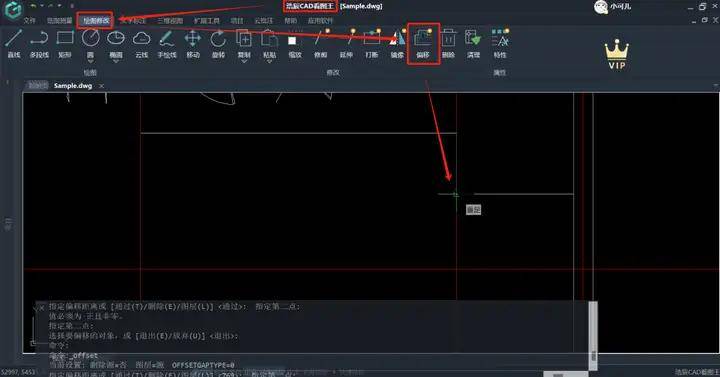The image size is (720, 377).
Task: Activate the 移动 move tool
Action: pyautogui.click(x=193, y=43)
